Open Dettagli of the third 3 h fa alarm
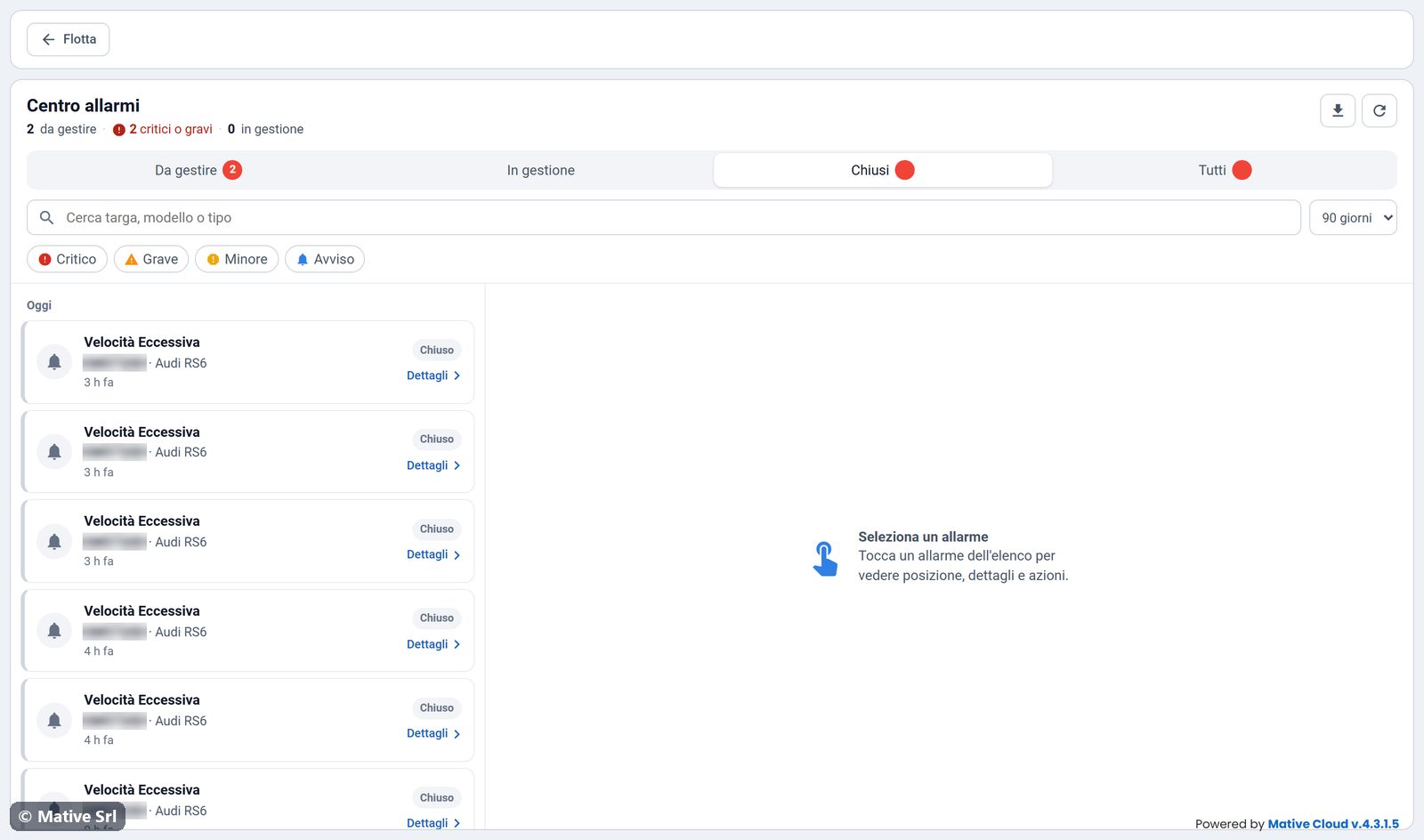Screen dimensions: 1424x840 click(x=433, y=554)
